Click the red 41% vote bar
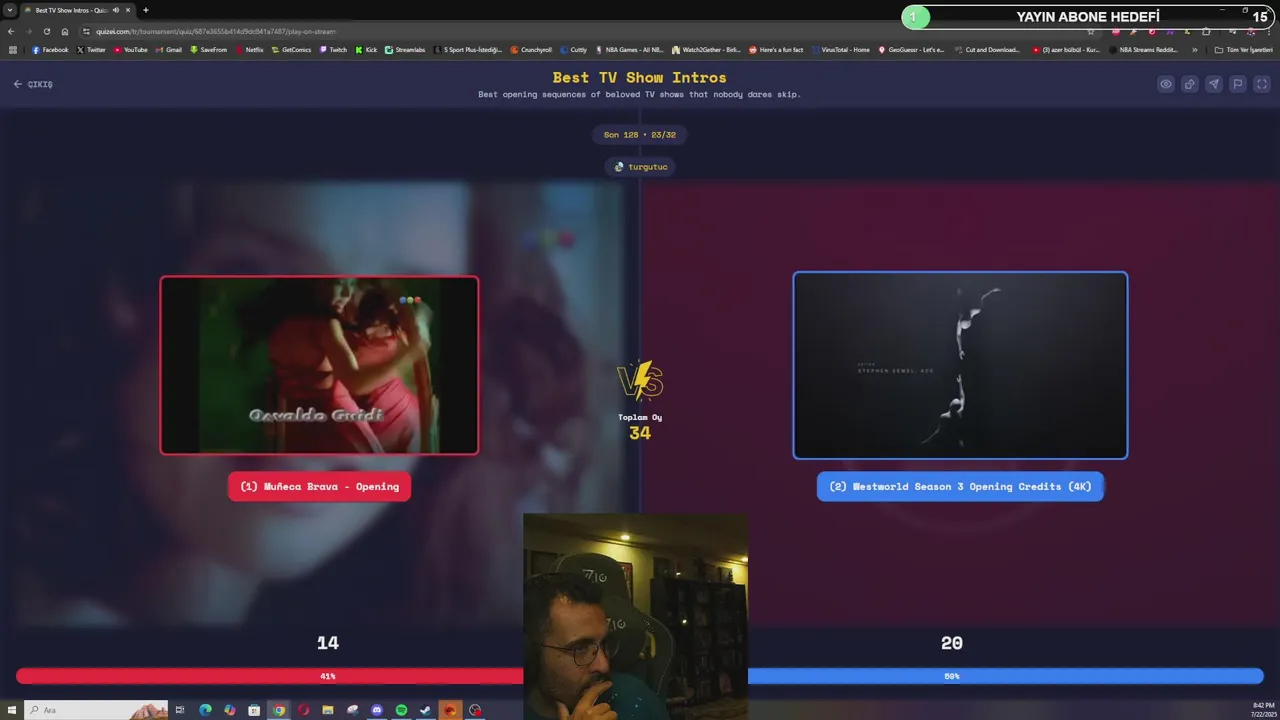 coord(270,677)
